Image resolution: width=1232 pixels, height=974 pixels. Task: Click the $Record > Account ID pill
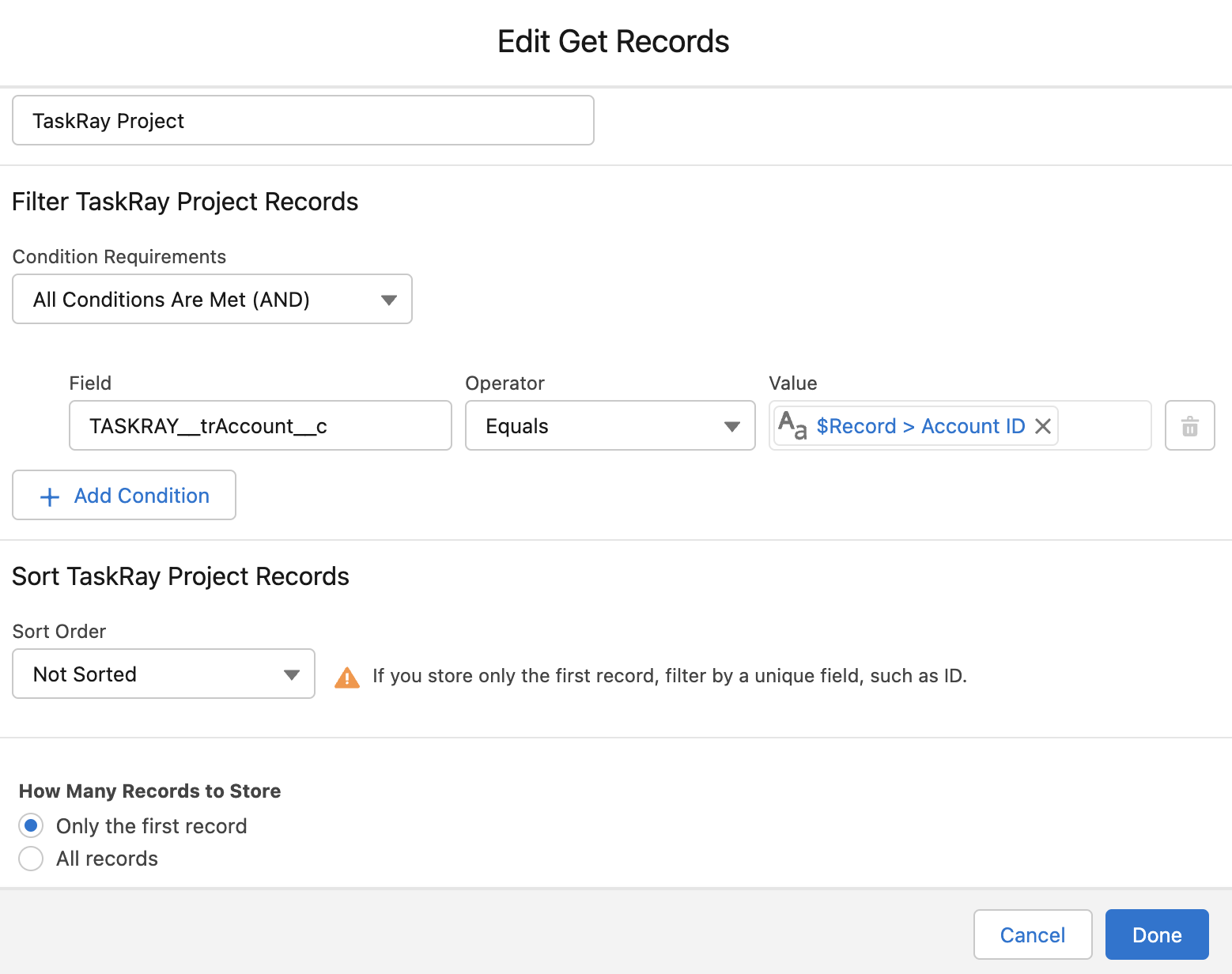[x=920, y=425]
